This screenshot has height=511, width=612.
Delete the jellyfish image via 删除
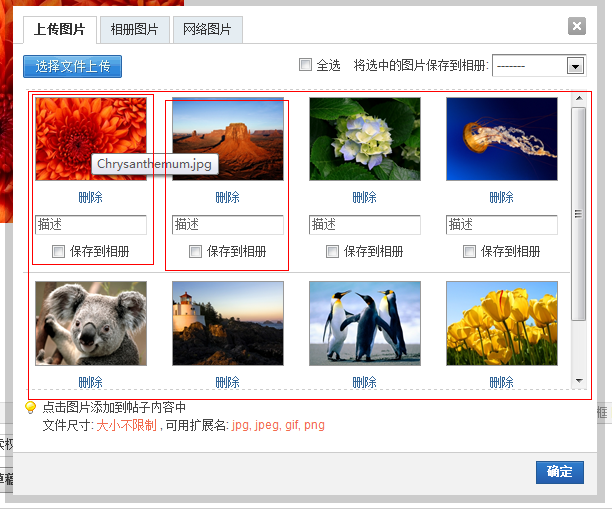(502, 198)
